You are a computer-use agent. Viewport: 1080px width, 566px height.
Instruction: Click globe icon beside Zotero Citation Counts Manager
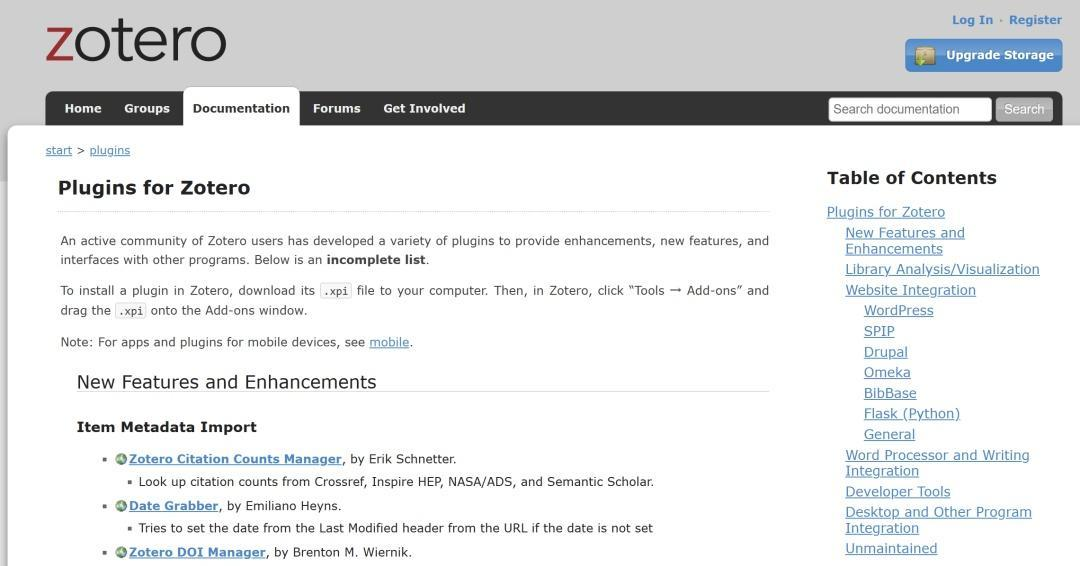coord(121,459)
